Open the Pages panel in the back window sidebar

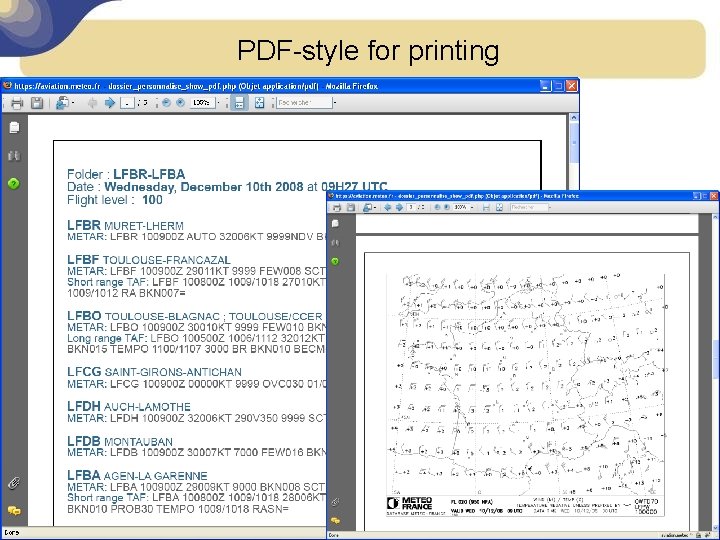[x=14, y=127]
